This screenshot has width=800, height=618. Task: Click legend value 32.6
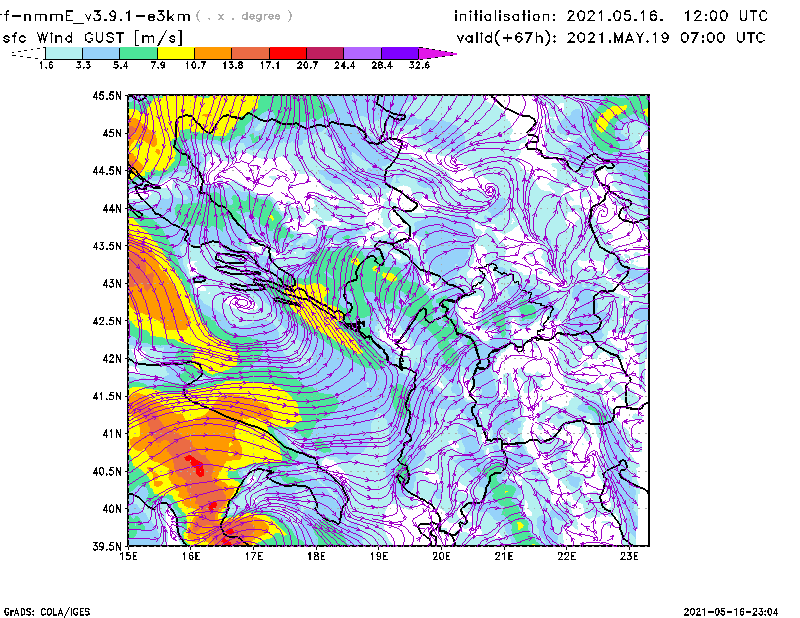(419, 65)
